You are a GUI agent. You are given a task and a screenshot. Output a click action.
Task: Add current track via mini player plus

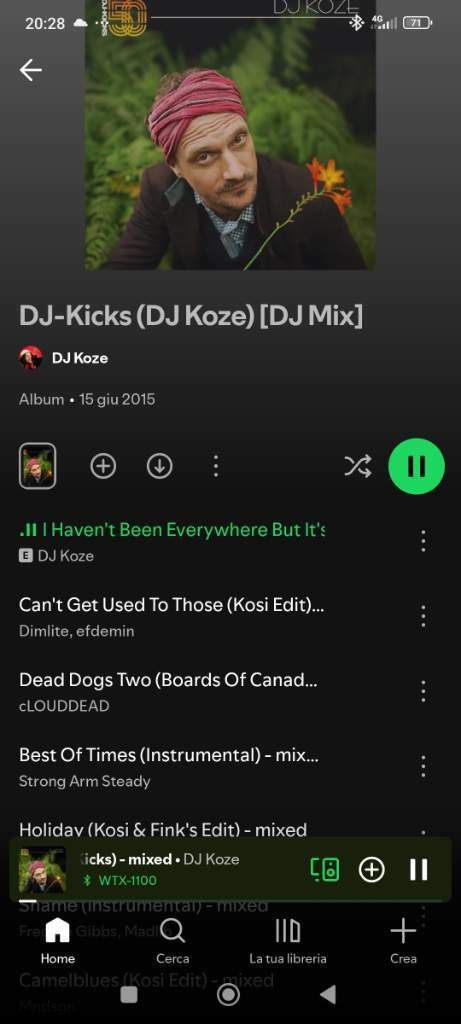[x=372, y=869]
